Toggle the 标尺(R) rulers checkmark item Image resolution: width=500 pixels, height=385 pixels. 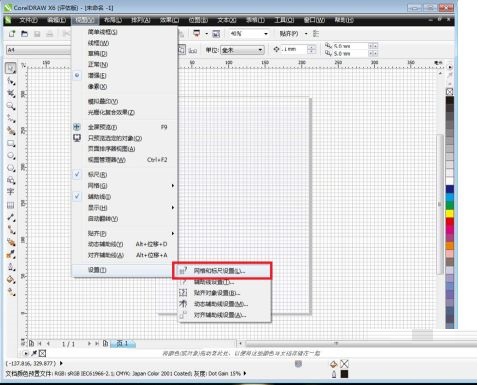(97, 174)
